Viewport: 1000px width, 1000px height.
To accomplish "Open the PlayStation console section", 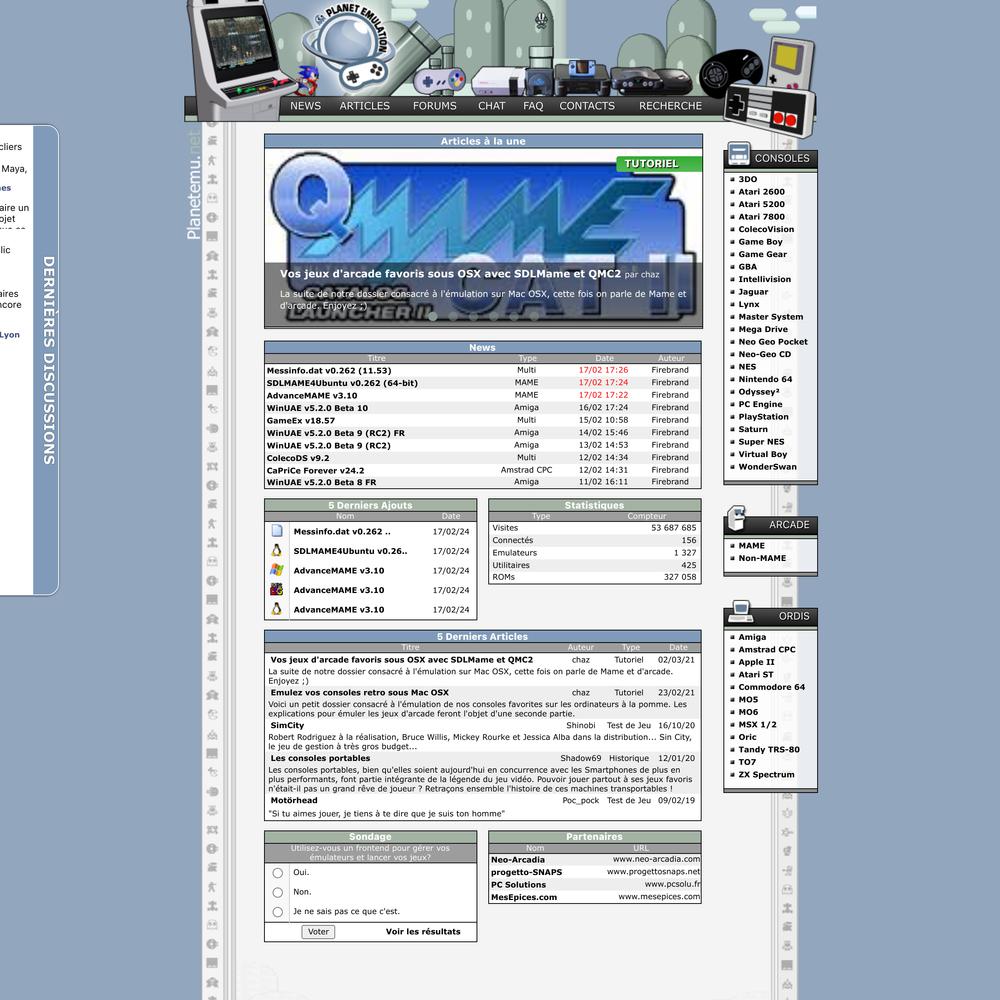I will point(763,417).
